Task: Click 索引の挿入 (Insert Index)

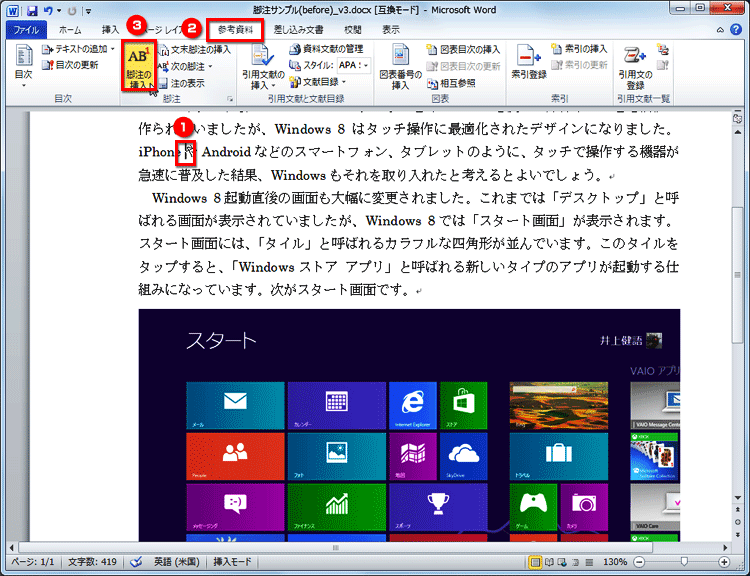Action: tap(579, 49)
